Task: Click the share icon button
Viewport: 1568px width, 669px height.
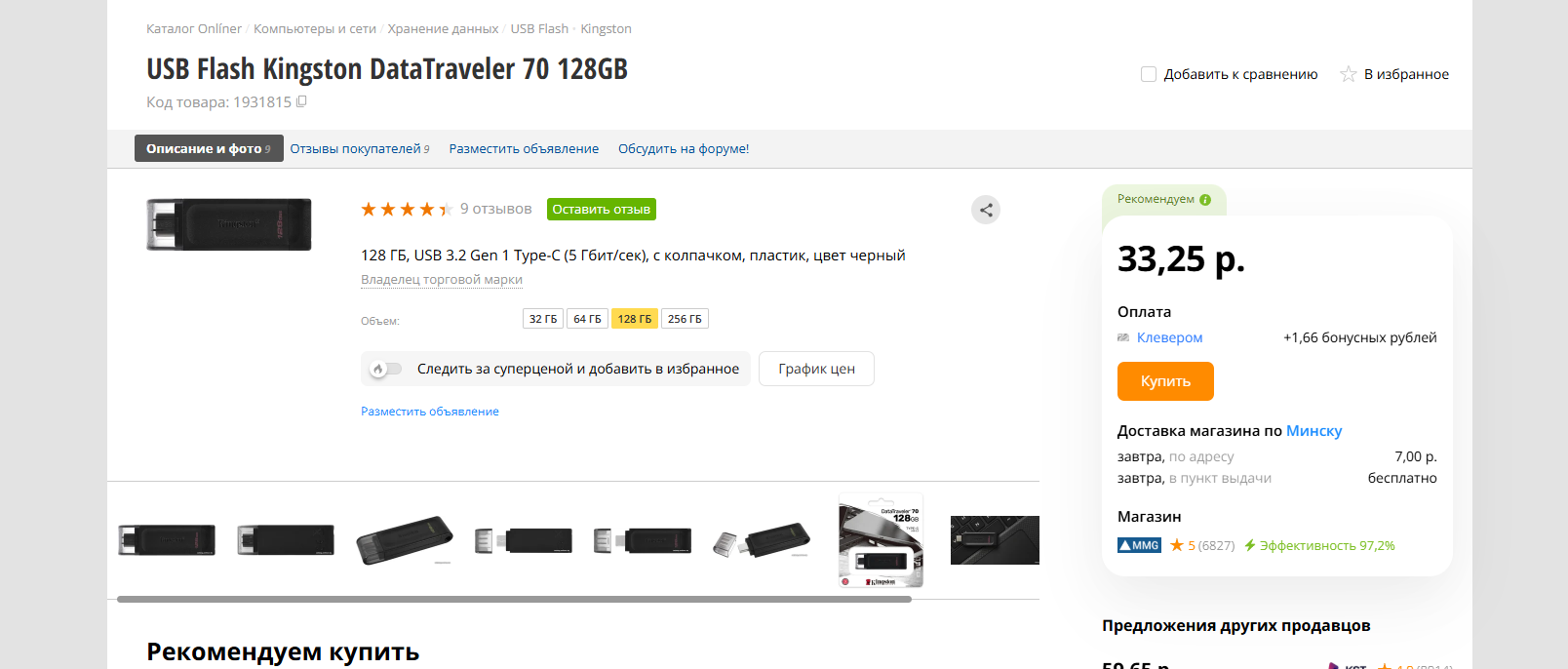Action: pyautogui.click(x=986, y=210)
